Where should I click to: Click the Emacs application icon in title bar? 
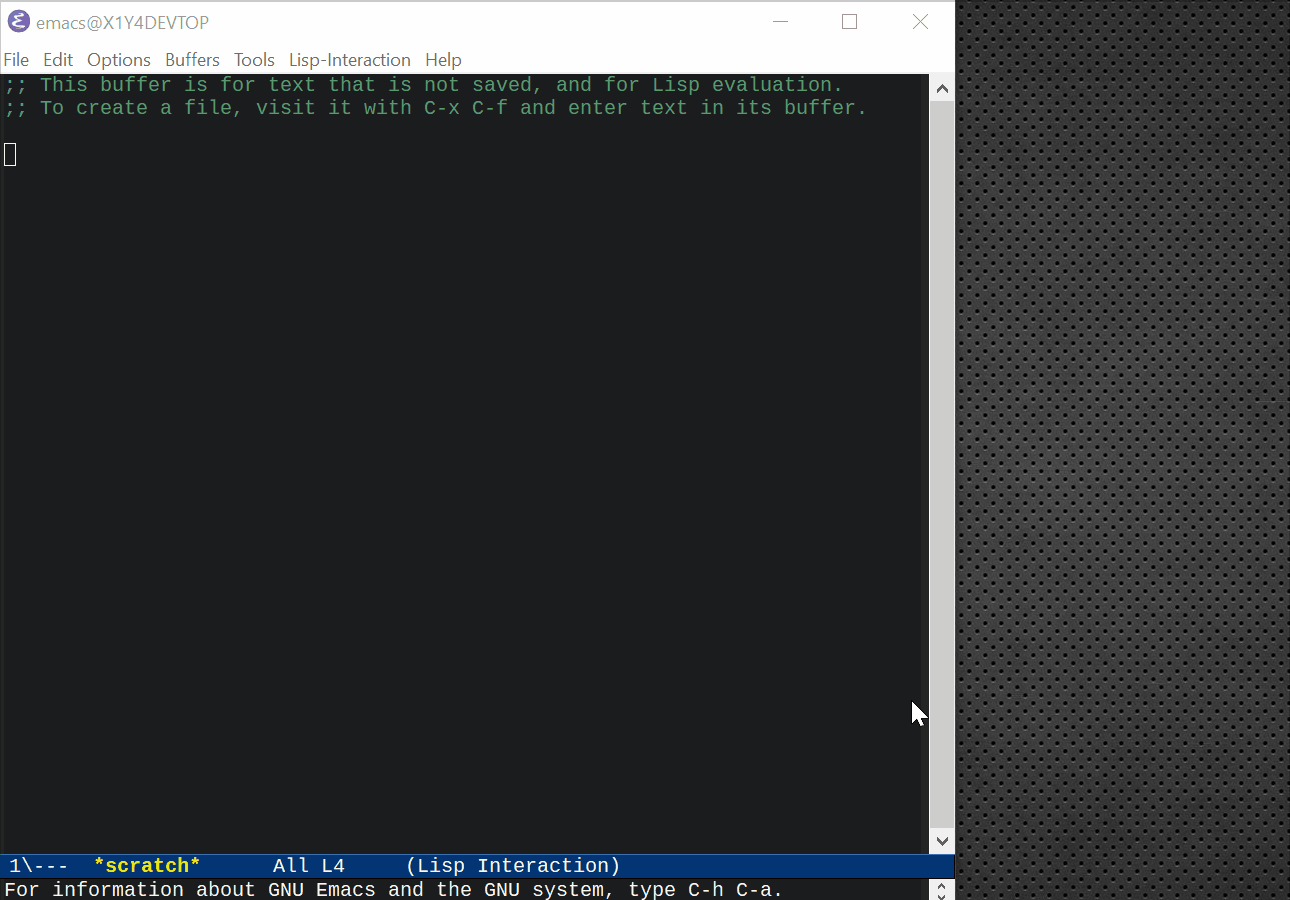click(19, 22)
